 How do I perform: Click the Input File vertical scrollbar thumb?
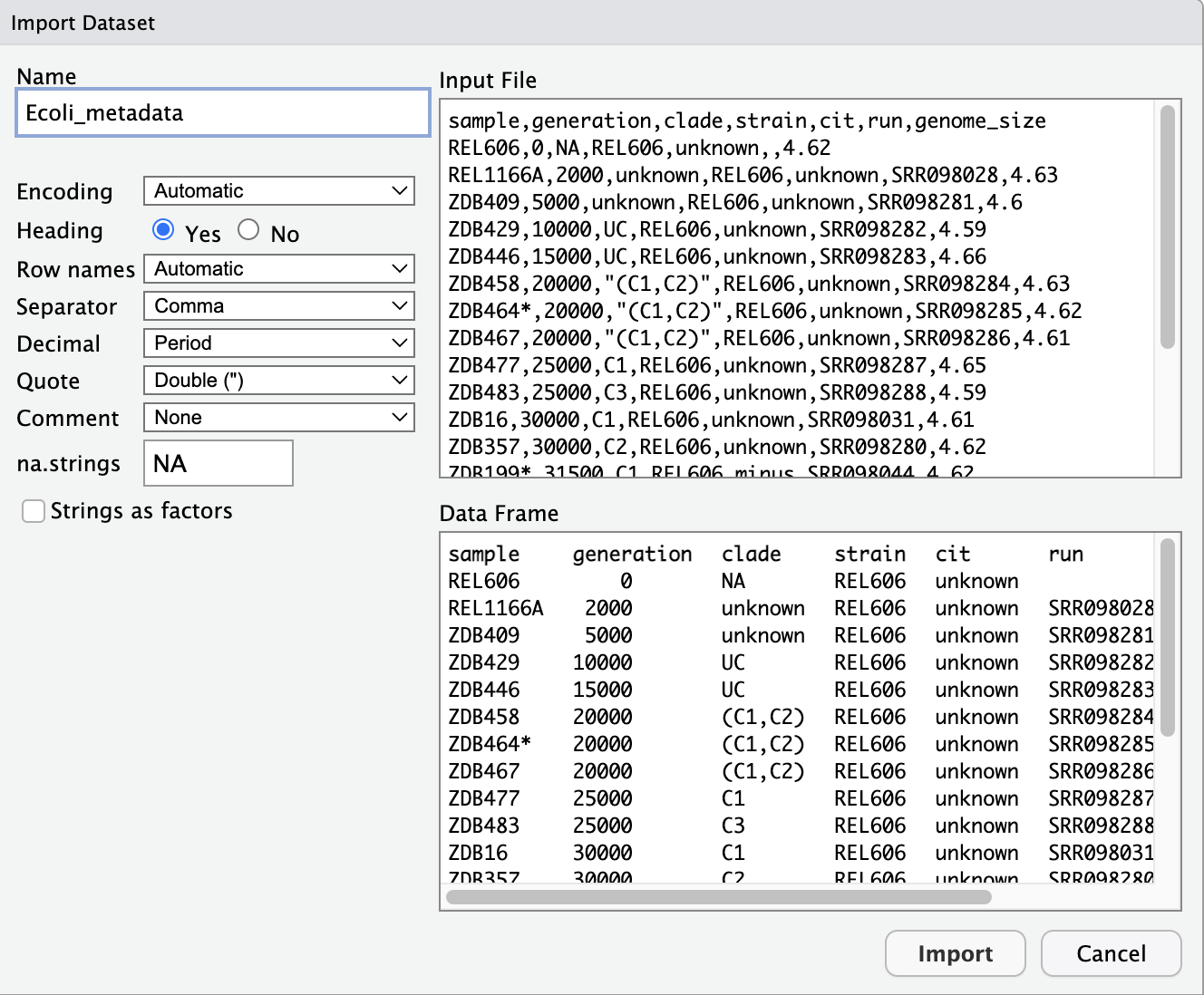(1168, 227)
